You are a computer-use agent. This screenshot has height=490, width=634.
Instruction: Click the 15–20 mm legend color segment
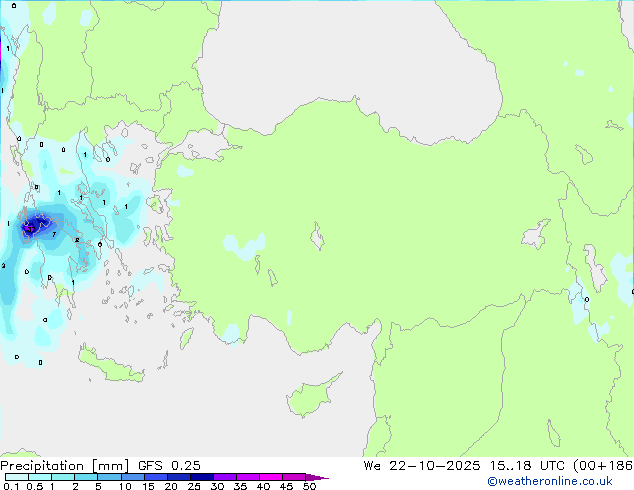[x=155, y=477]
